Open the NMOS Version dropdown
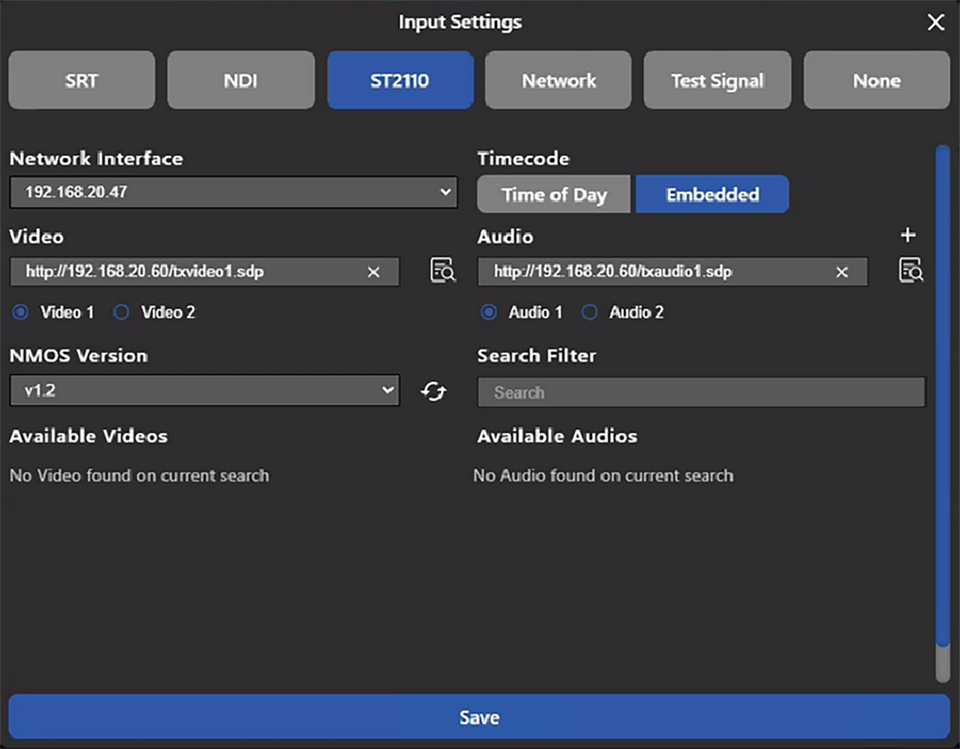960x749 pixels. (x=390, y=390)
